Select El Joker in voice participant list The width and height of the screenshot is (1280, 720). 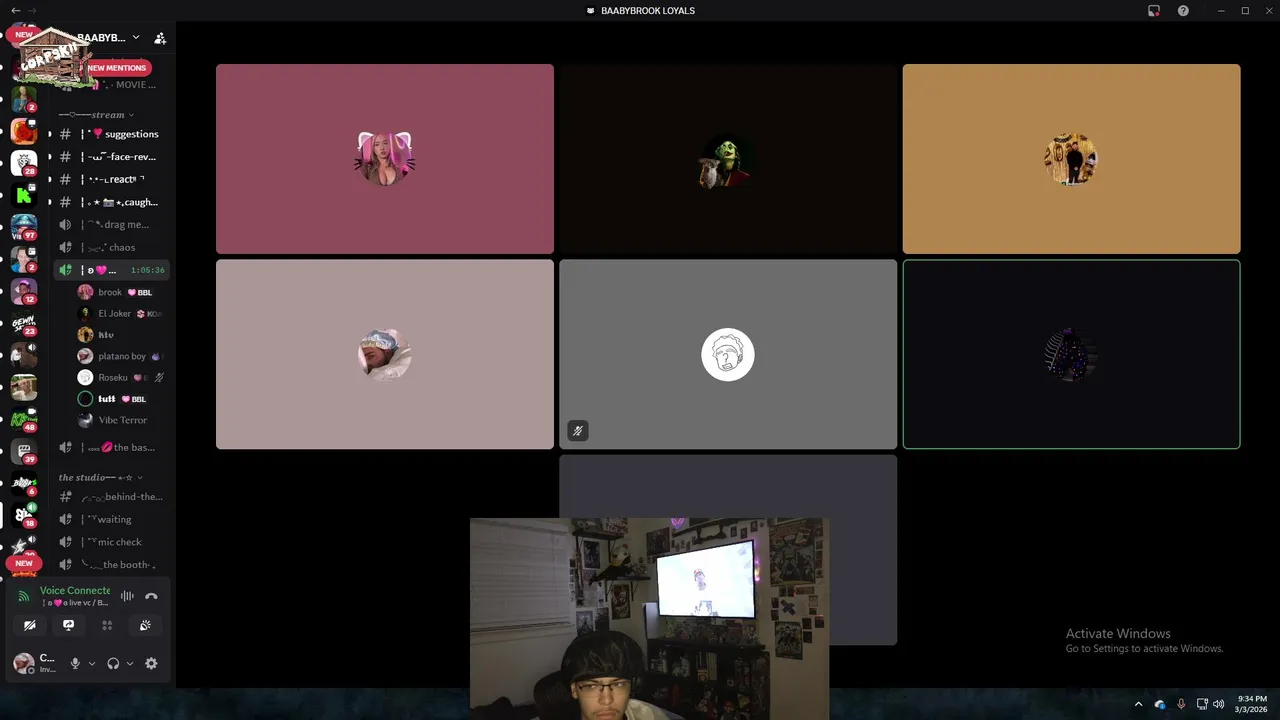[120, 314]
